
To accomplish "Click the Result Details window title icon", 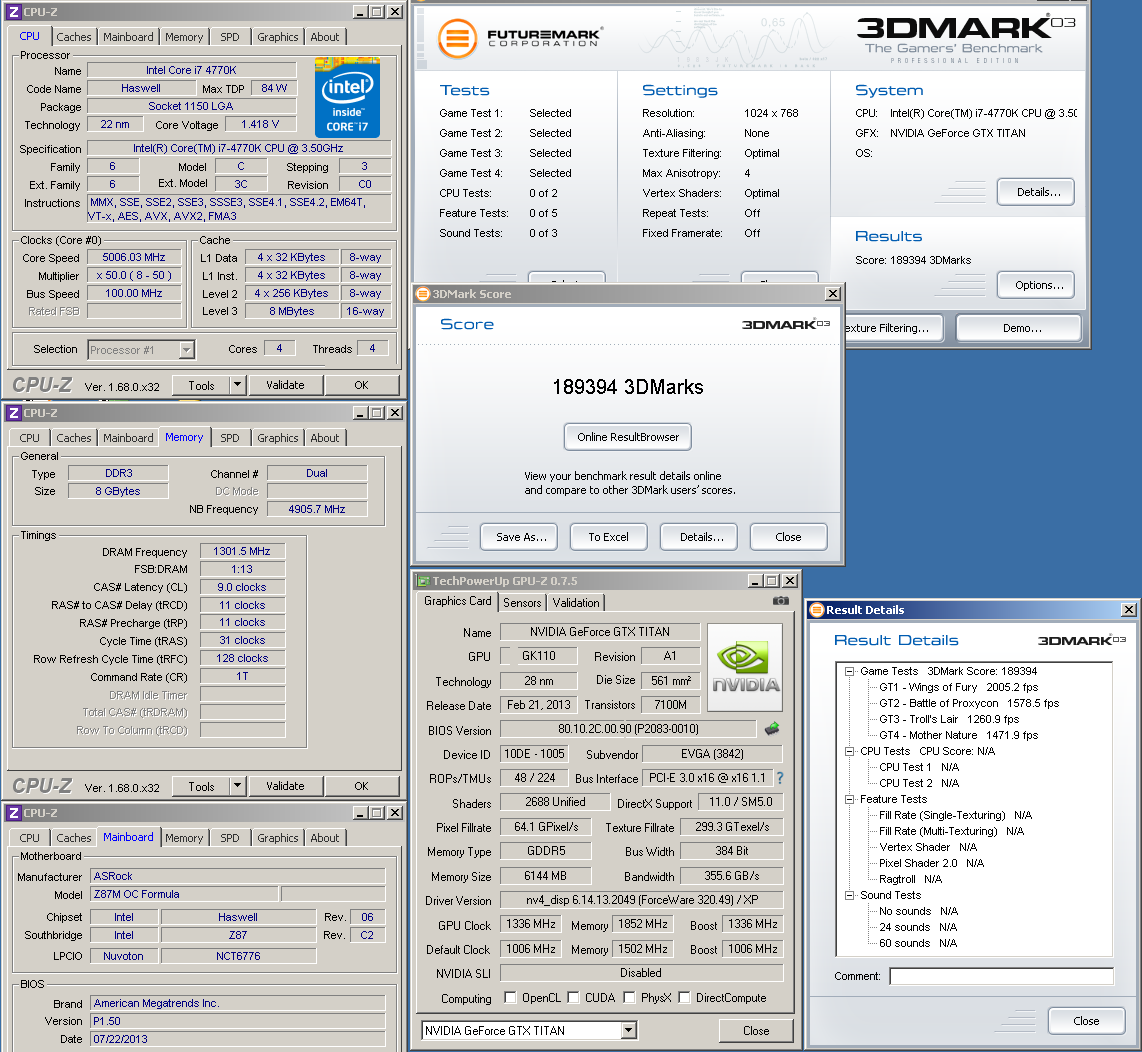I will [x=817, y=610].
